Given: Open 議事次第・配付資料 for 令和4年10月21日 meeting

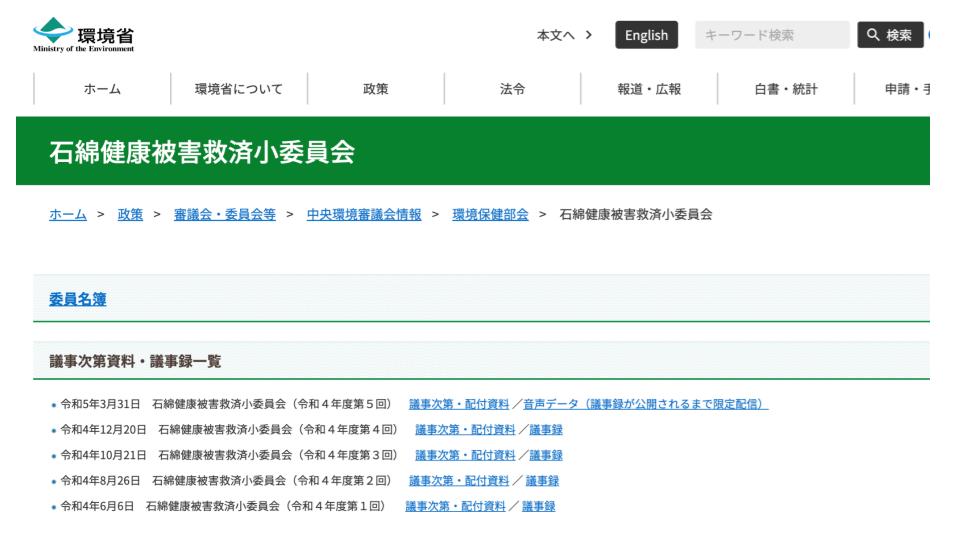Looking at the screenshot, I should click(x=465, y=455).
